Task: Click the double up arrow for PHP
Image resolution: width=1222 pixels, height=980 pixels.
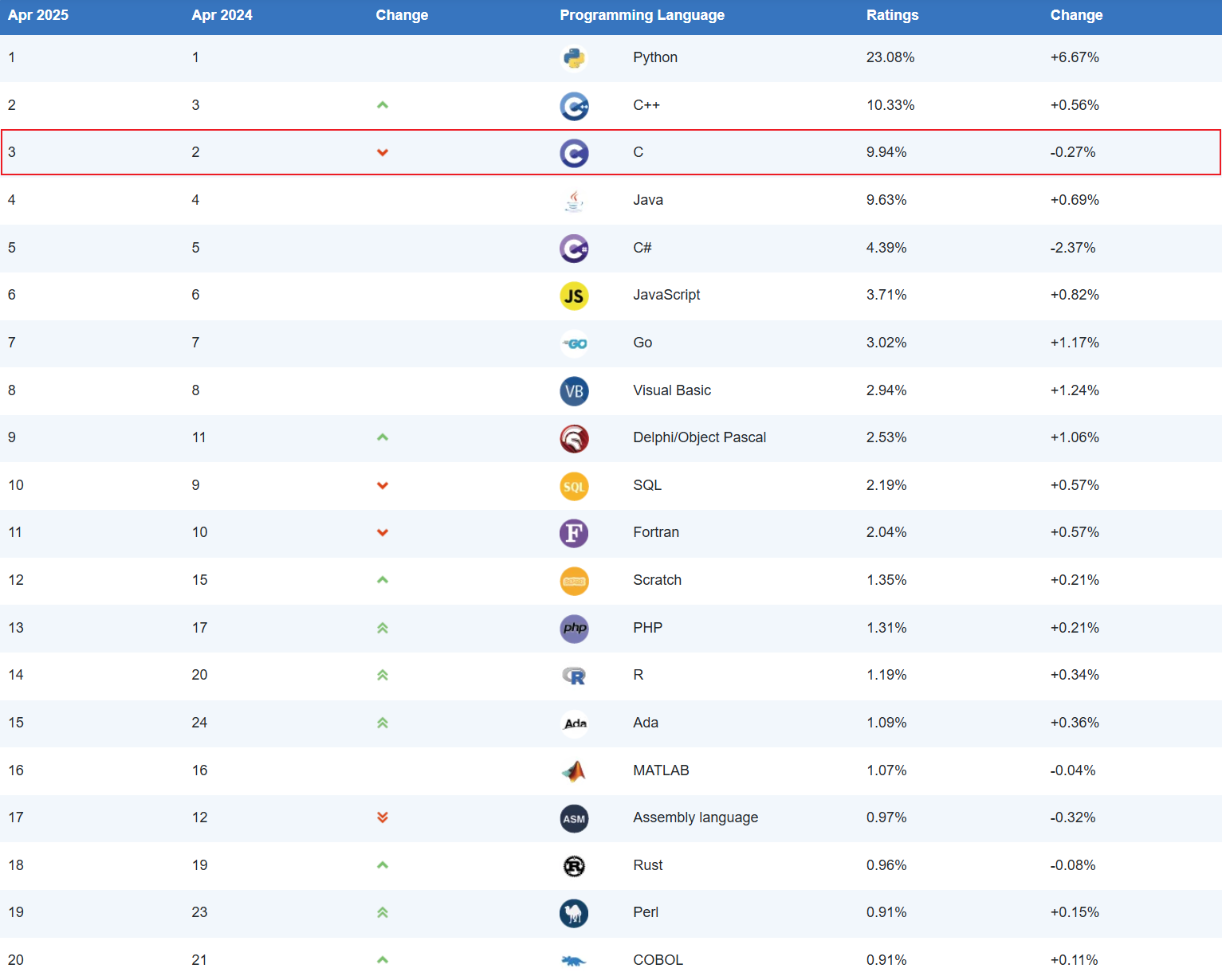Action: click(x=383, y=628)
